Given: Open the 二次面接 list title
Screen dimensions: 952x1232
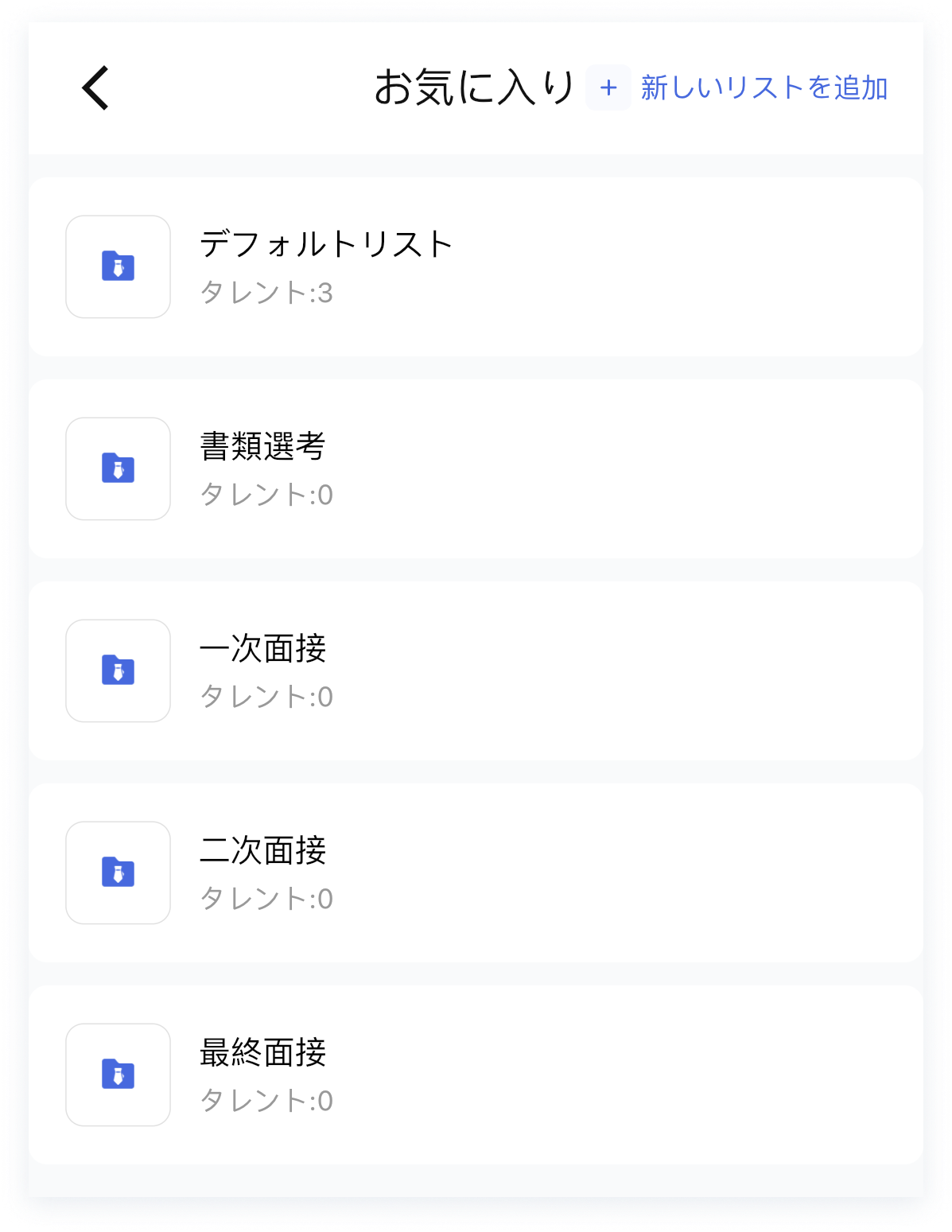Looking at the screenshot, I should (x=262, y=850).
